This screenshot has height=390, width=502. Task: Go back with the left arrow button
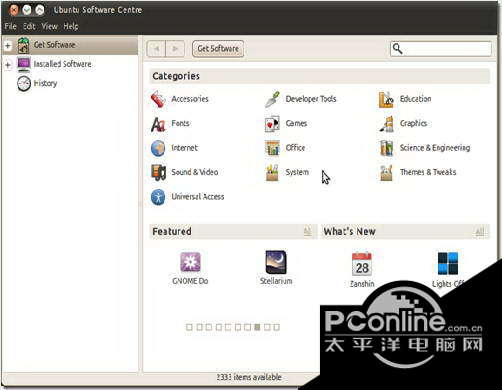[x=156, y=49]
